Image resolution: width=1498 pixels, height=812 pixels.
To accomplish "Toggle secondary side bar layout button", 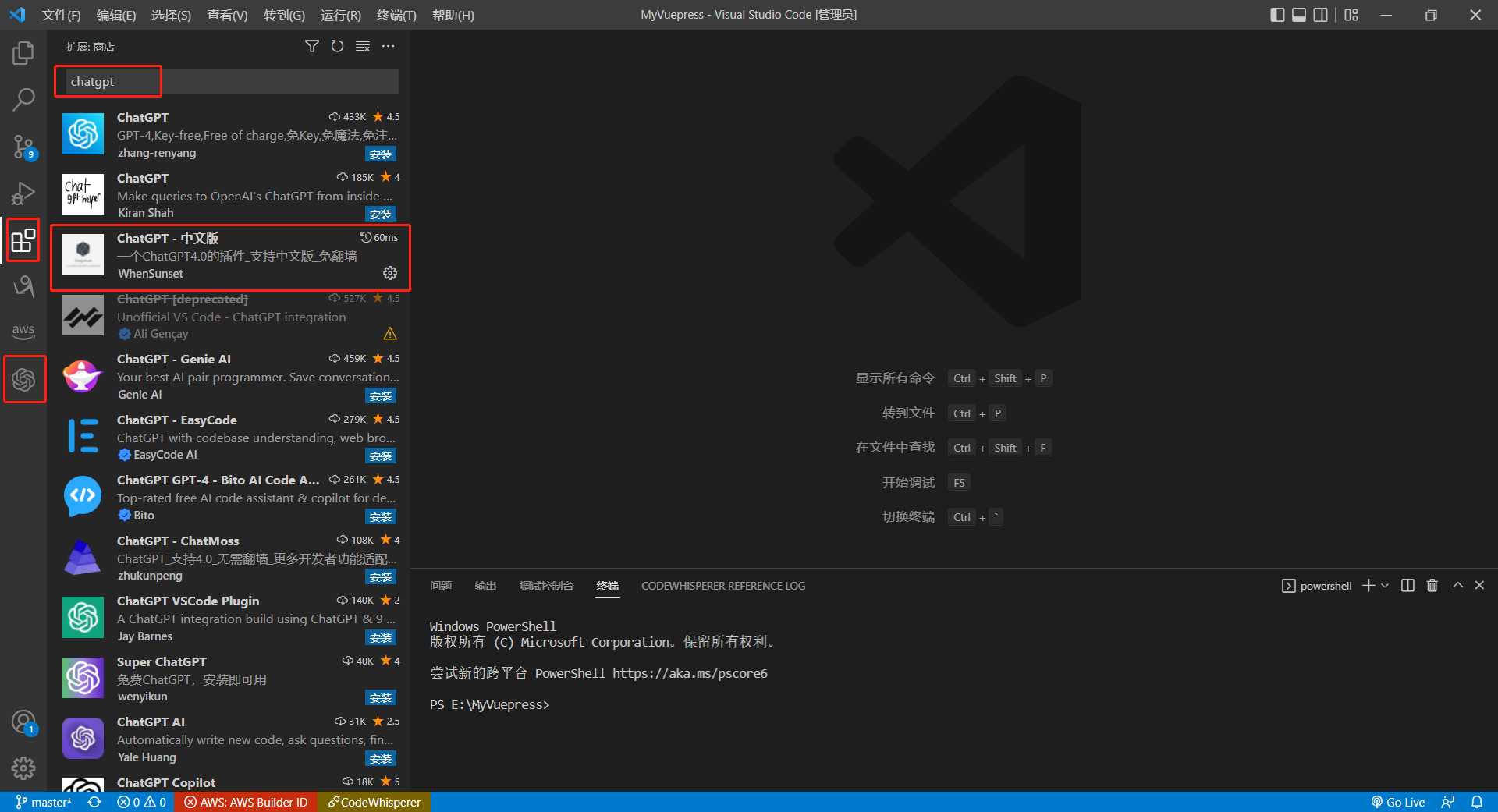I will (1320, 15).
